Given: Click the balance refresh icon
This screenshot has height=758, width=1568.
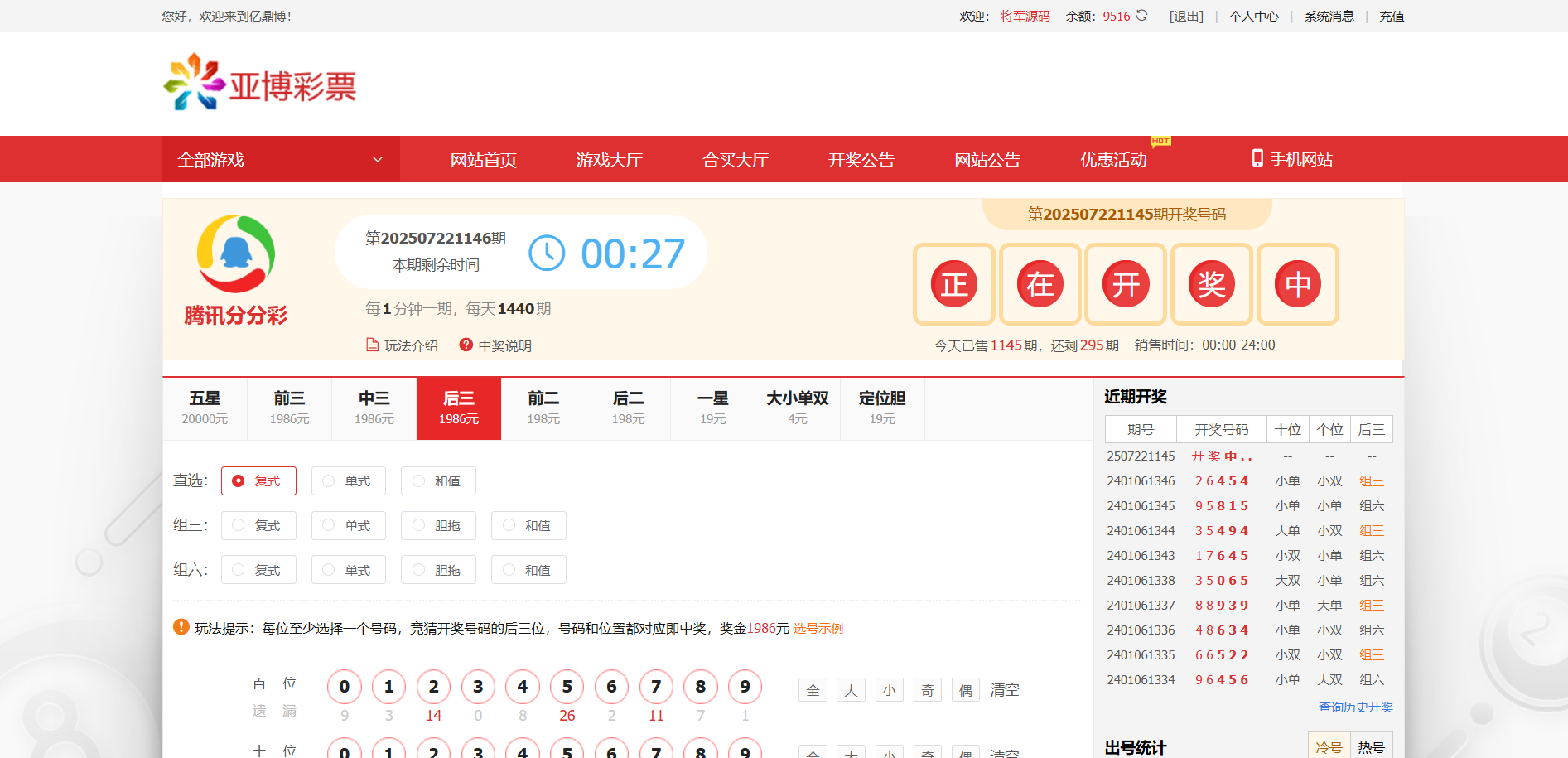Looking at the screenshot, I should point(1141,16).
